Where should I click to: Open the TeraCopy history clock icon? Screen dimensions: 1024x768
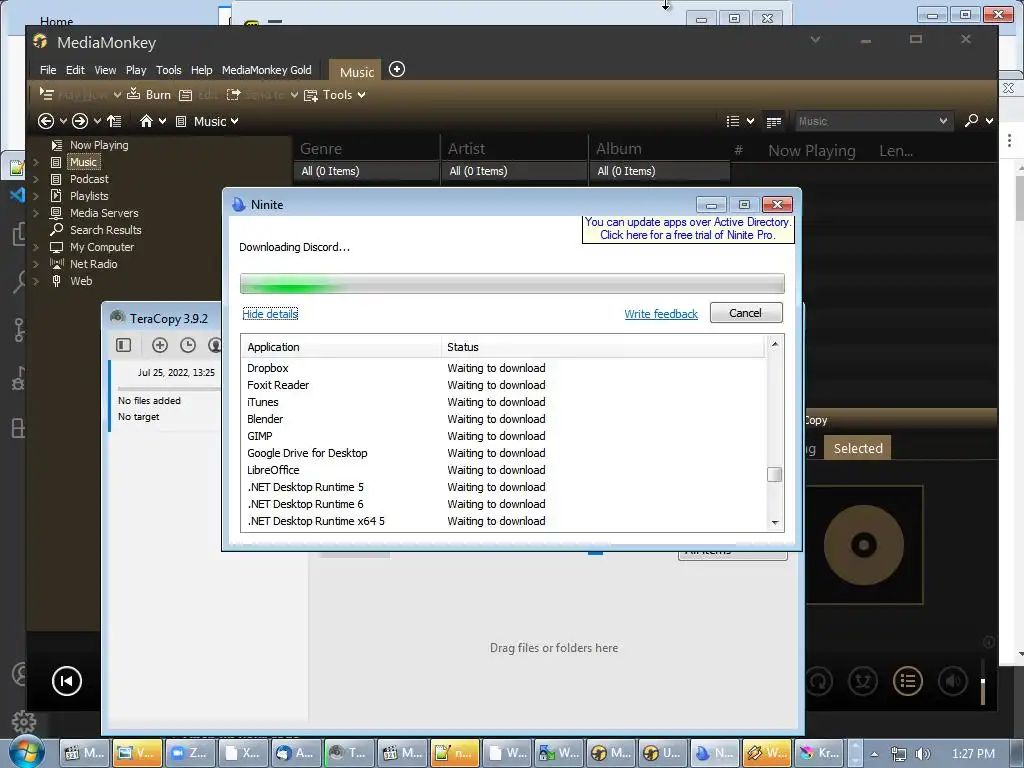[188, 345]
